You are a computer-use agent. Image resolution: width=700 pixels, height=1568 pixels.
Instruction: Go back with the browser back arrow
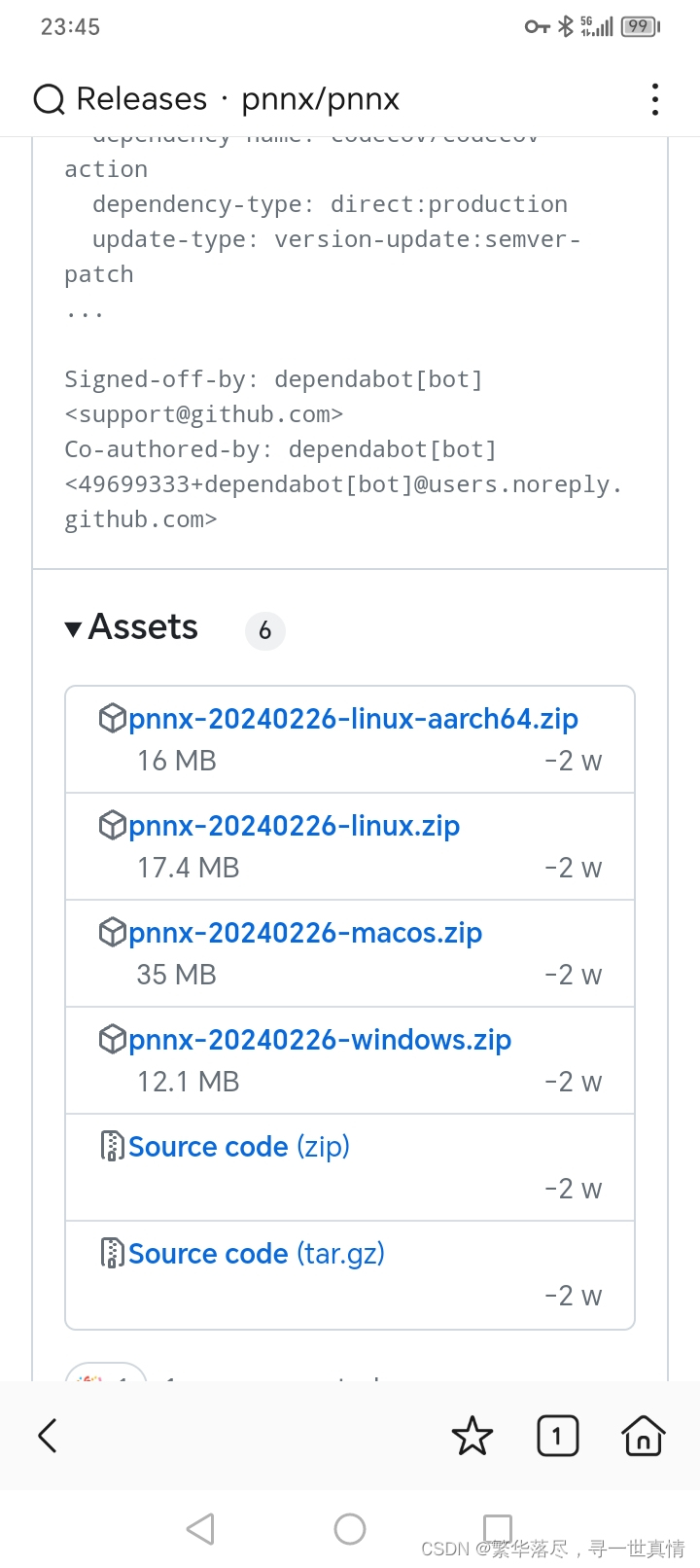tap(48, 1436)
